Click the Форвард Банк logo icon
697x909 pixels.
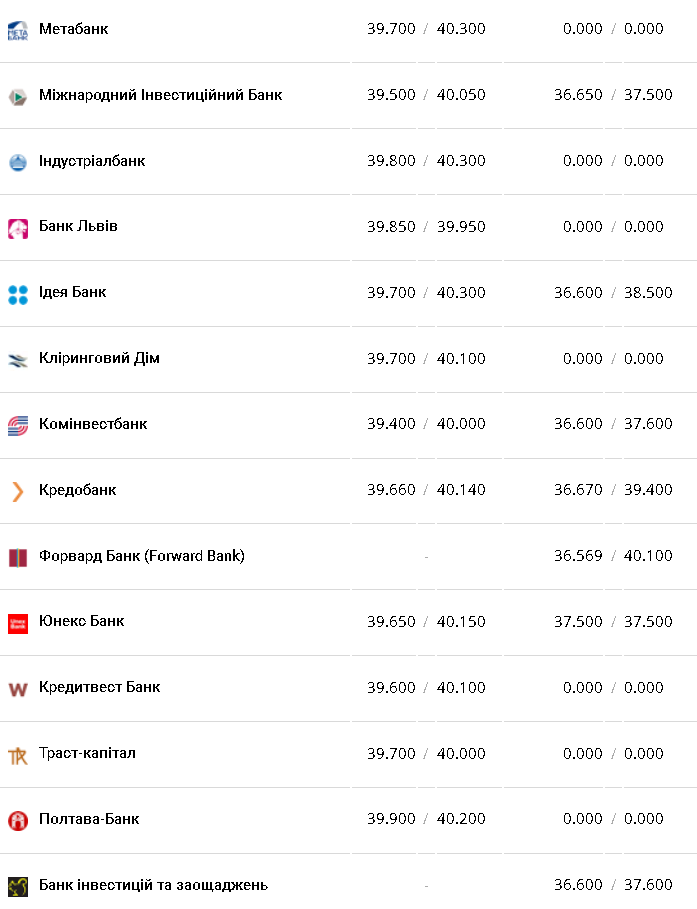(x=18, y=557)
